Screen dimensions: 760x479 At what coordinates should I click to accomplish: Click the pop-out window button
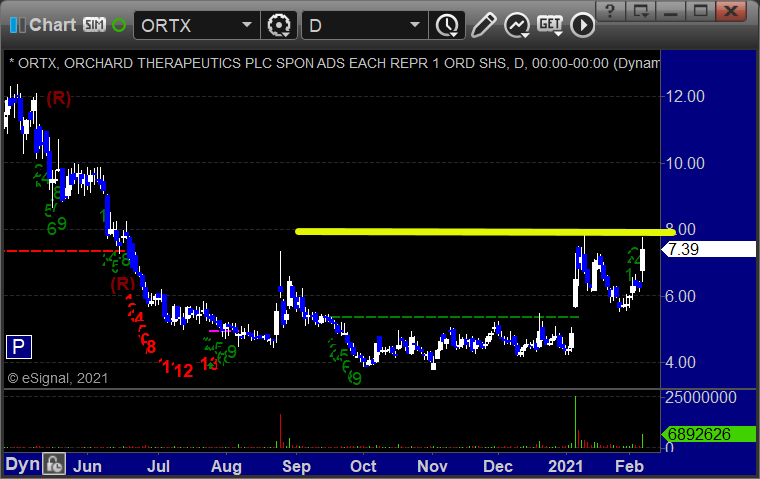(x=640, y=10)
